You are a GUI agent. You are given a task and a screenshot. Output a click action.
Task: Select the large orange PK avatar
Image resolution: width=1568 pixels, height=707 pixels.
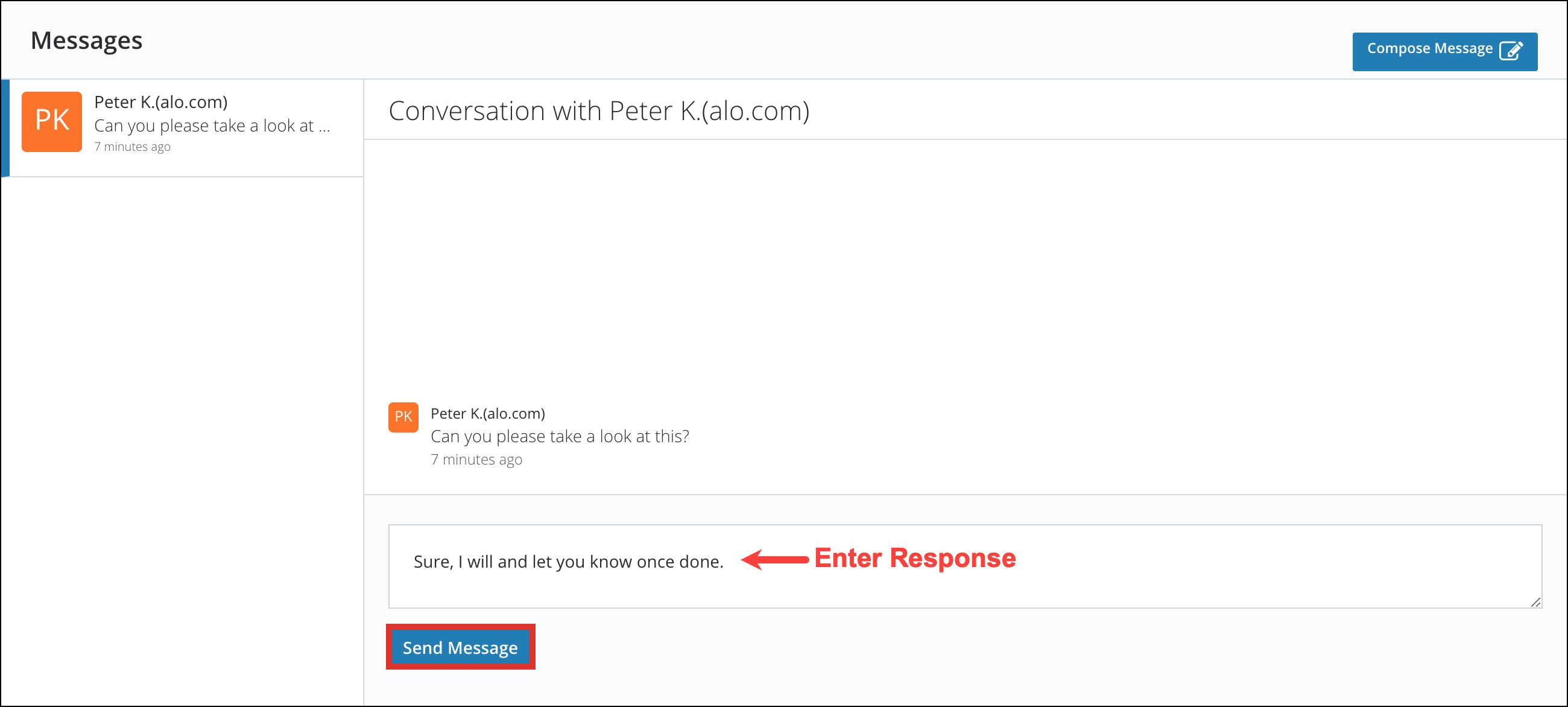pos(52,121)
